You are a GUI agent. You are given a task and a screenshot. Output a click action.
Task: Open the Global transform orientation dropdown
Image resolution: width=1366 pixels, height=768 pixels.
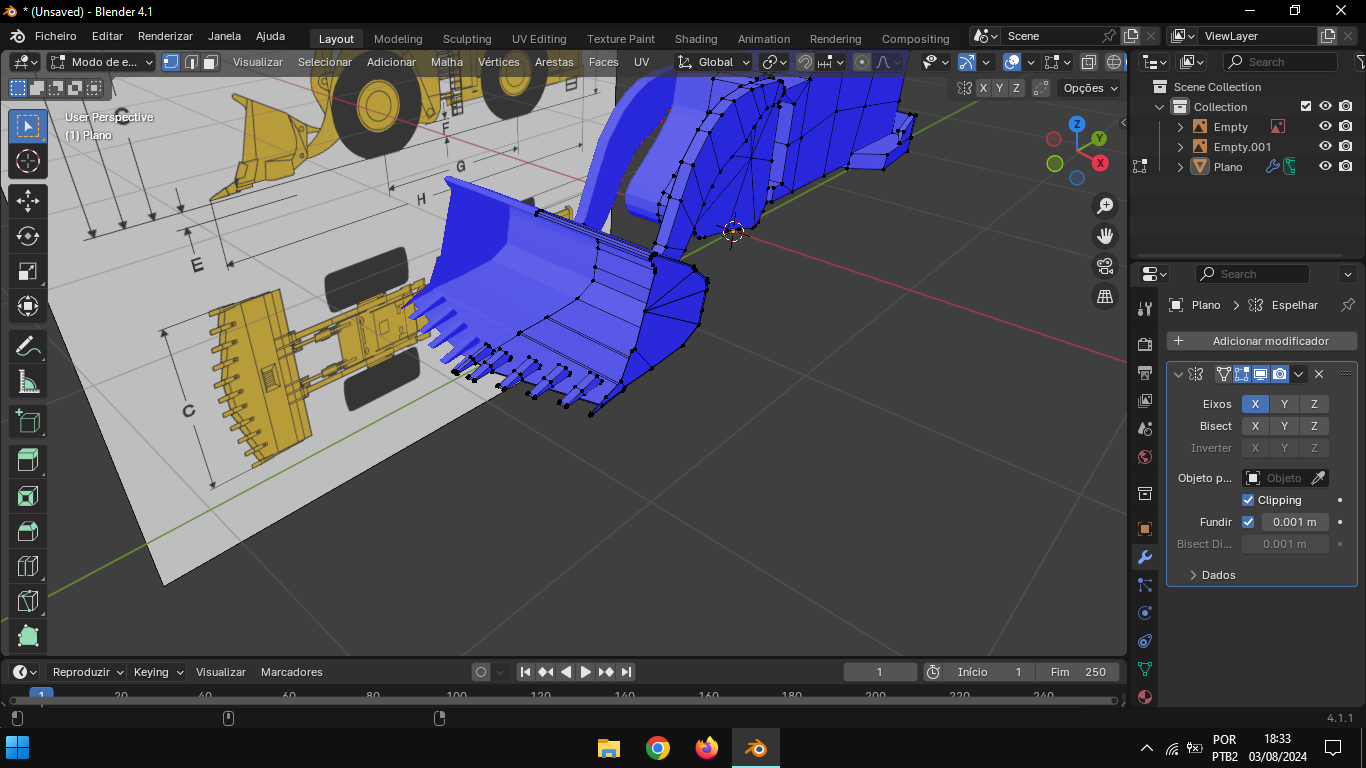713,62
